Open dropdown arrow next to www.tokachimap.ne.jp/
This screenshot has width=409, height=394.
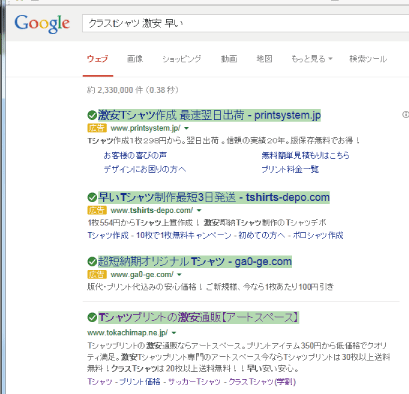click(x=174, y=333)
